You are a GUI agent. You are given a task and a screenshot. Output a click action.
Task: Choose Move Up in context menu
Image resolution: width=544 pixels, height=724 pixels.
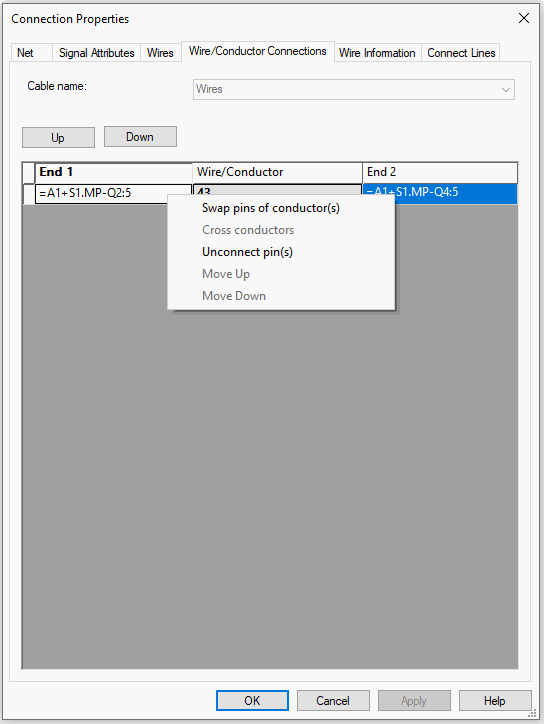click(x=281, y=274)
